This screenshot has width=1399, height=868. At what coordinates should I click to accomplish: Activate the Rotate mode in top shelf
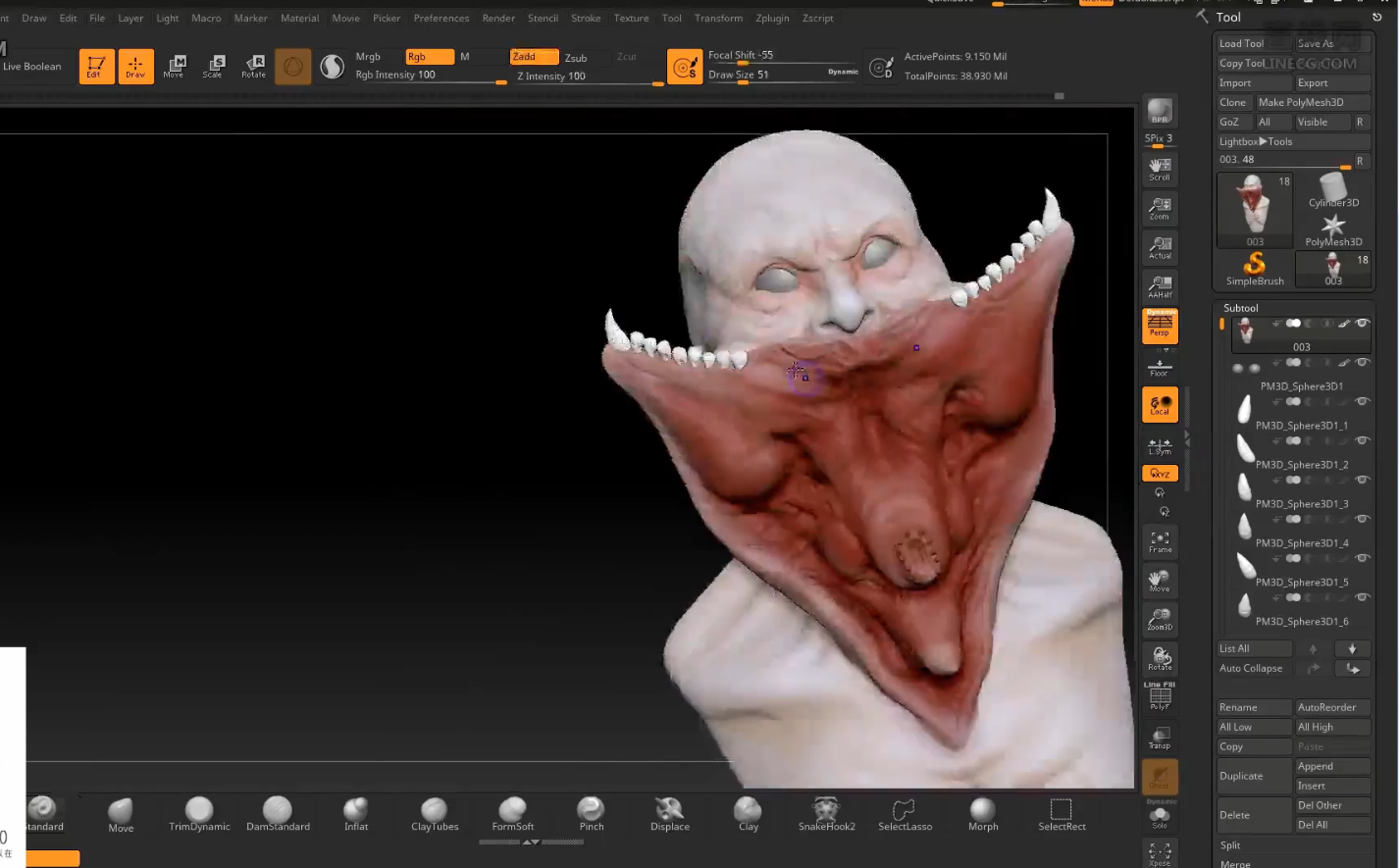click(x=253, y=66)
